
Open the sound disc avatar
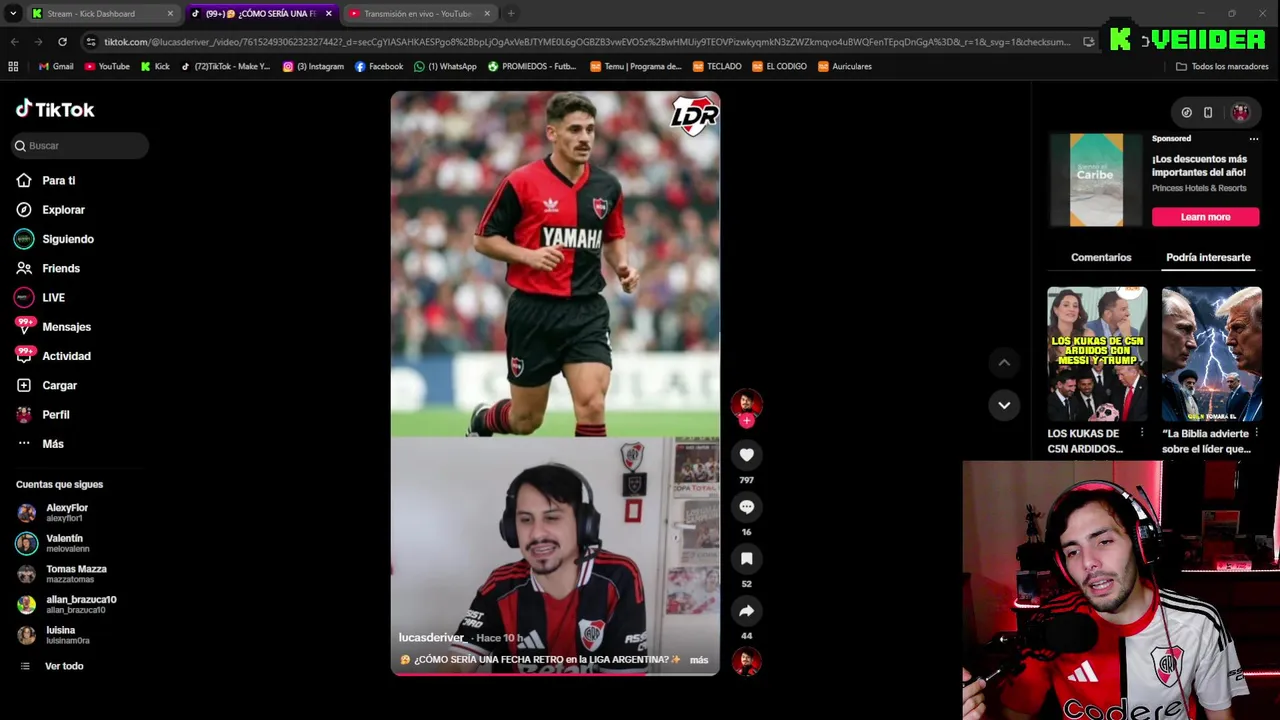[x=746, y=661]
